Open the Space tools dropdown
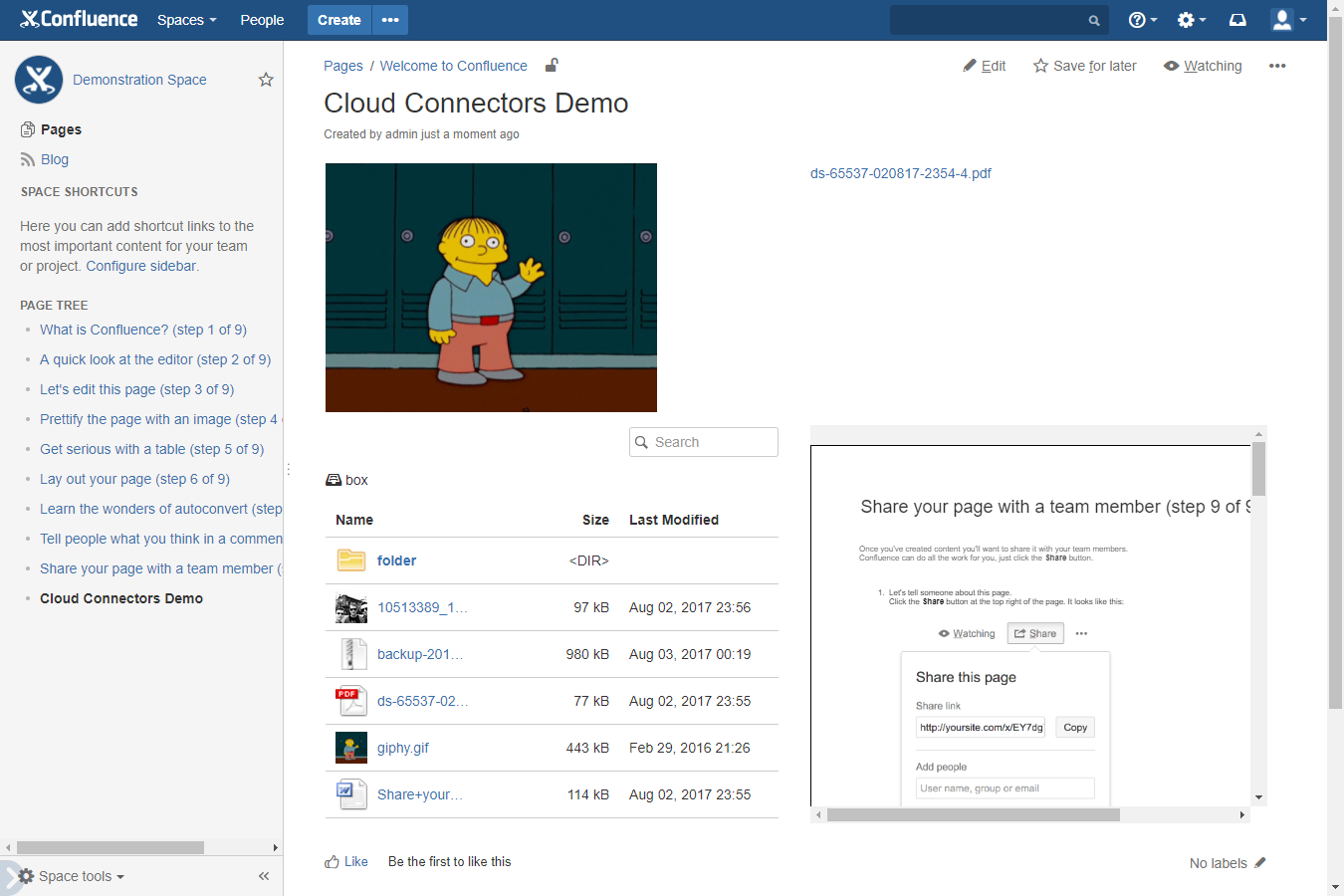1344x896 pixels. coord(72,876)
